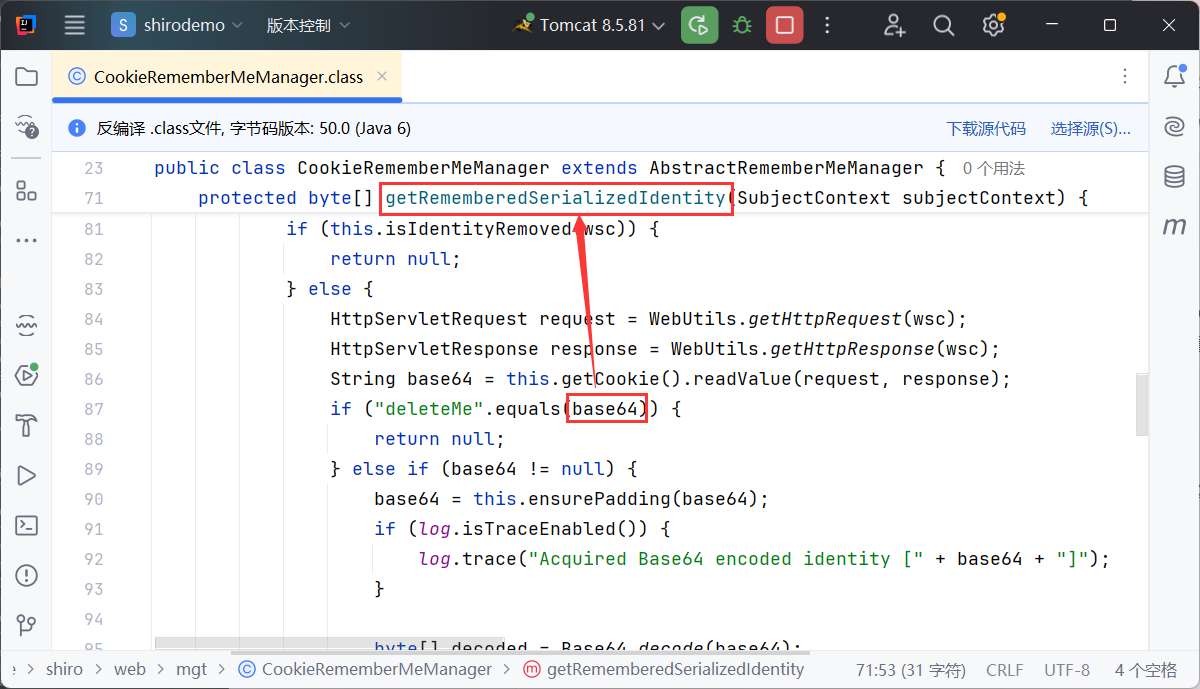This screenshot has height=689, width=1200.
Task: Open the Terminal tool window
Action: pyautogui.click(x=26, y=525)
